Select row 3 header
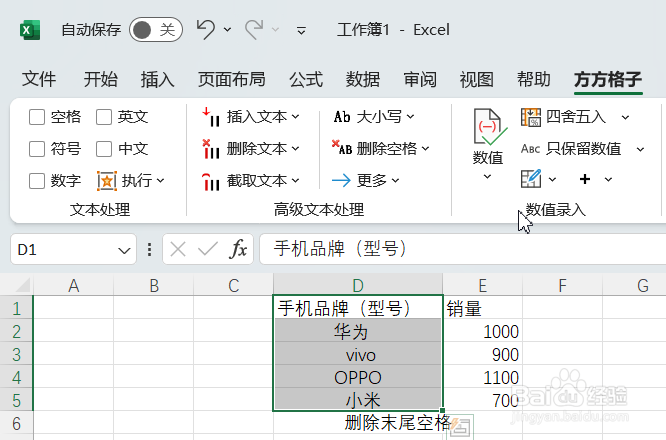The height and width of the screenshot is (440, 666). point(16,354)
